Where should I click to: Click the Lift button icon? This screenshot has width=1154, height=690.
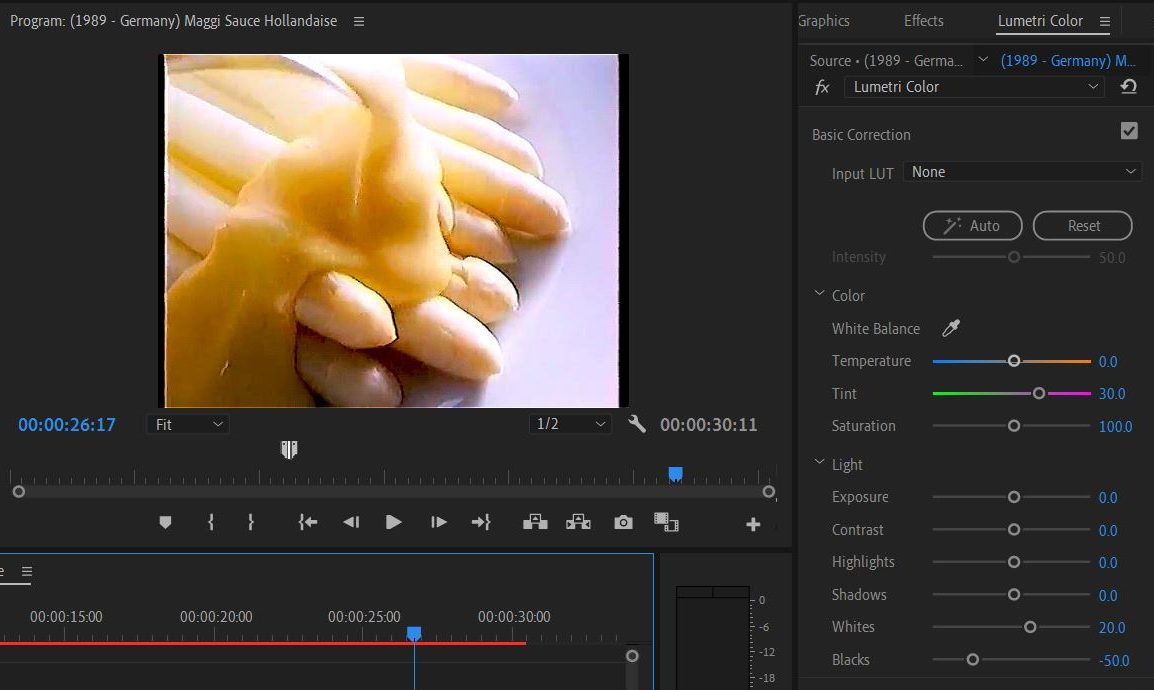535,522
